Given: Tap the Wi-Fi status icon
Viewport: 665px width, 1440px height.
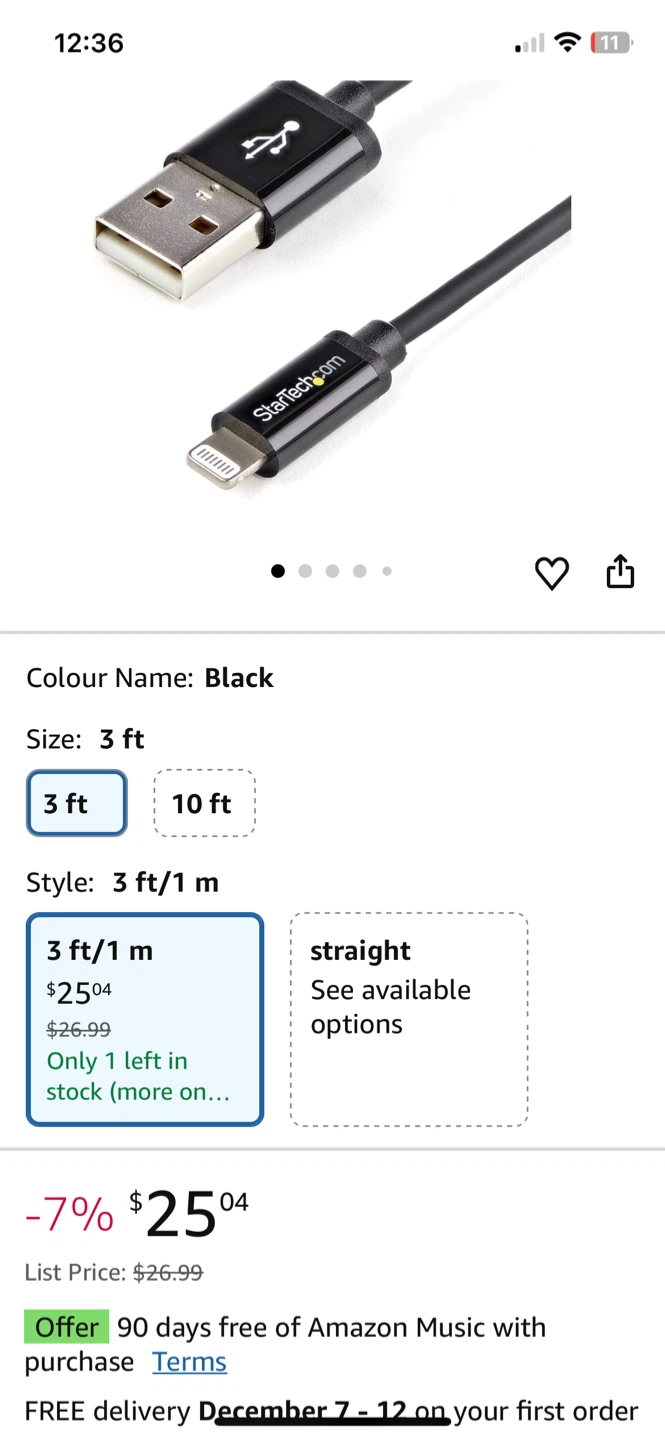Looking at the screenshot, I should click(x=568, y=43).
